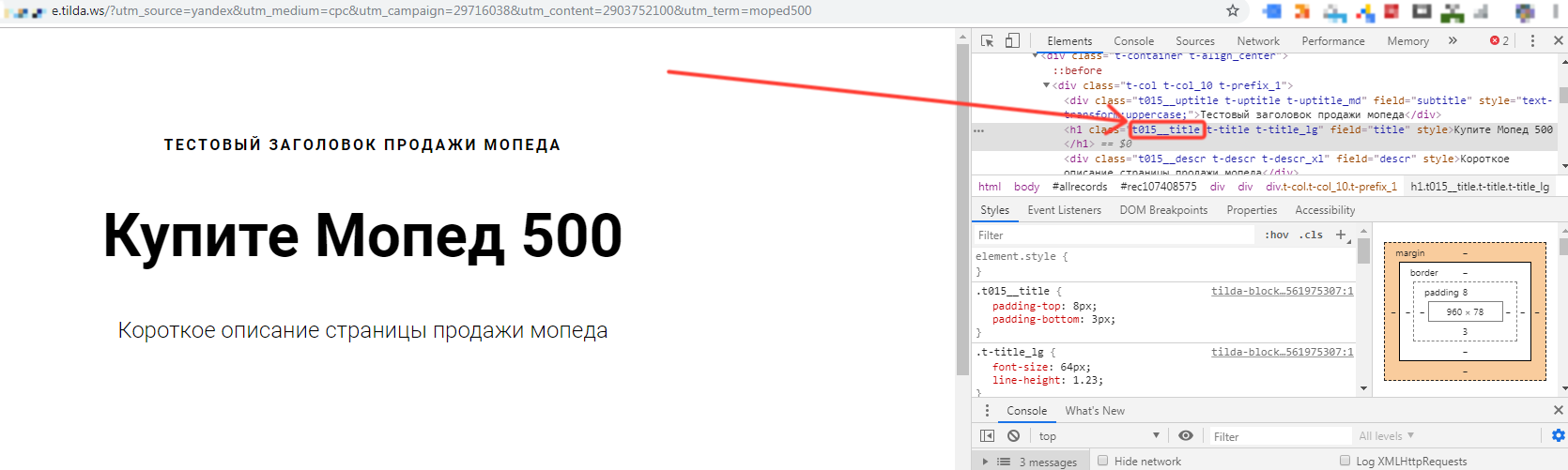Open DevTools customize three-dot menu
Image resolution: width=1568 pixels, height=470 pixels.
1532,41
